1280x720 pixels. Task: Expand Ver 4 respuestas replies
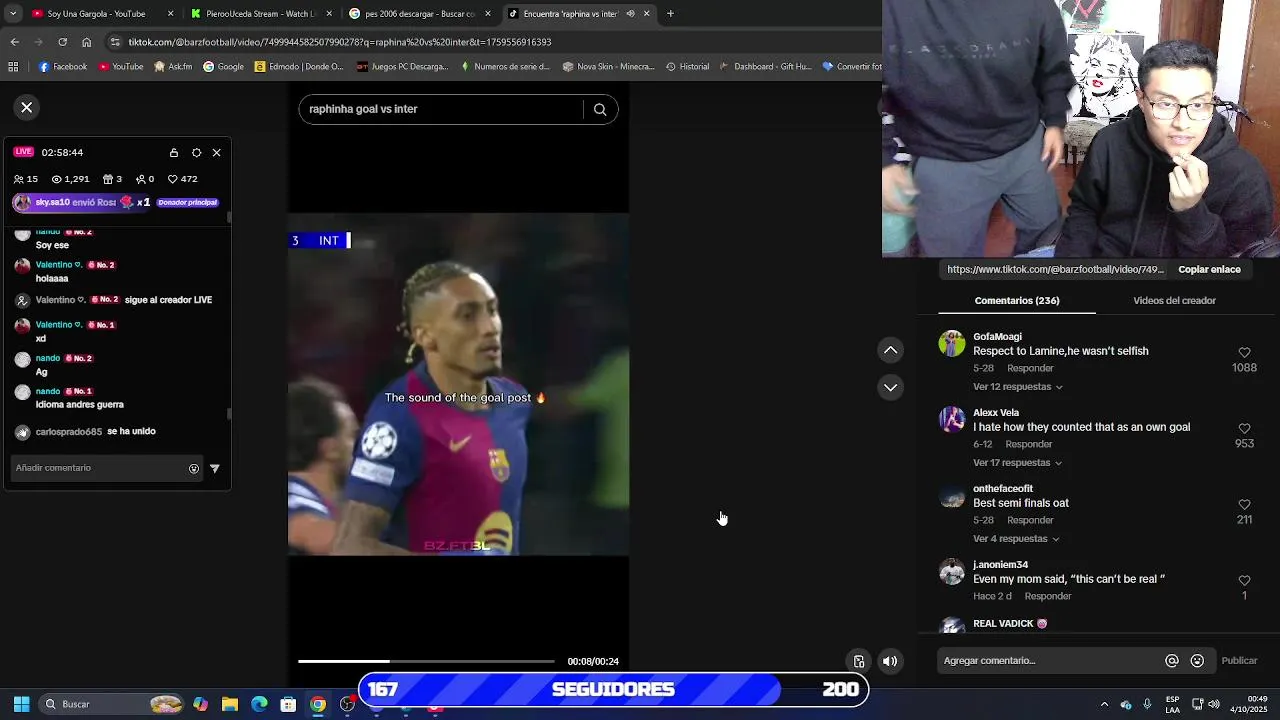point(1015,539)
